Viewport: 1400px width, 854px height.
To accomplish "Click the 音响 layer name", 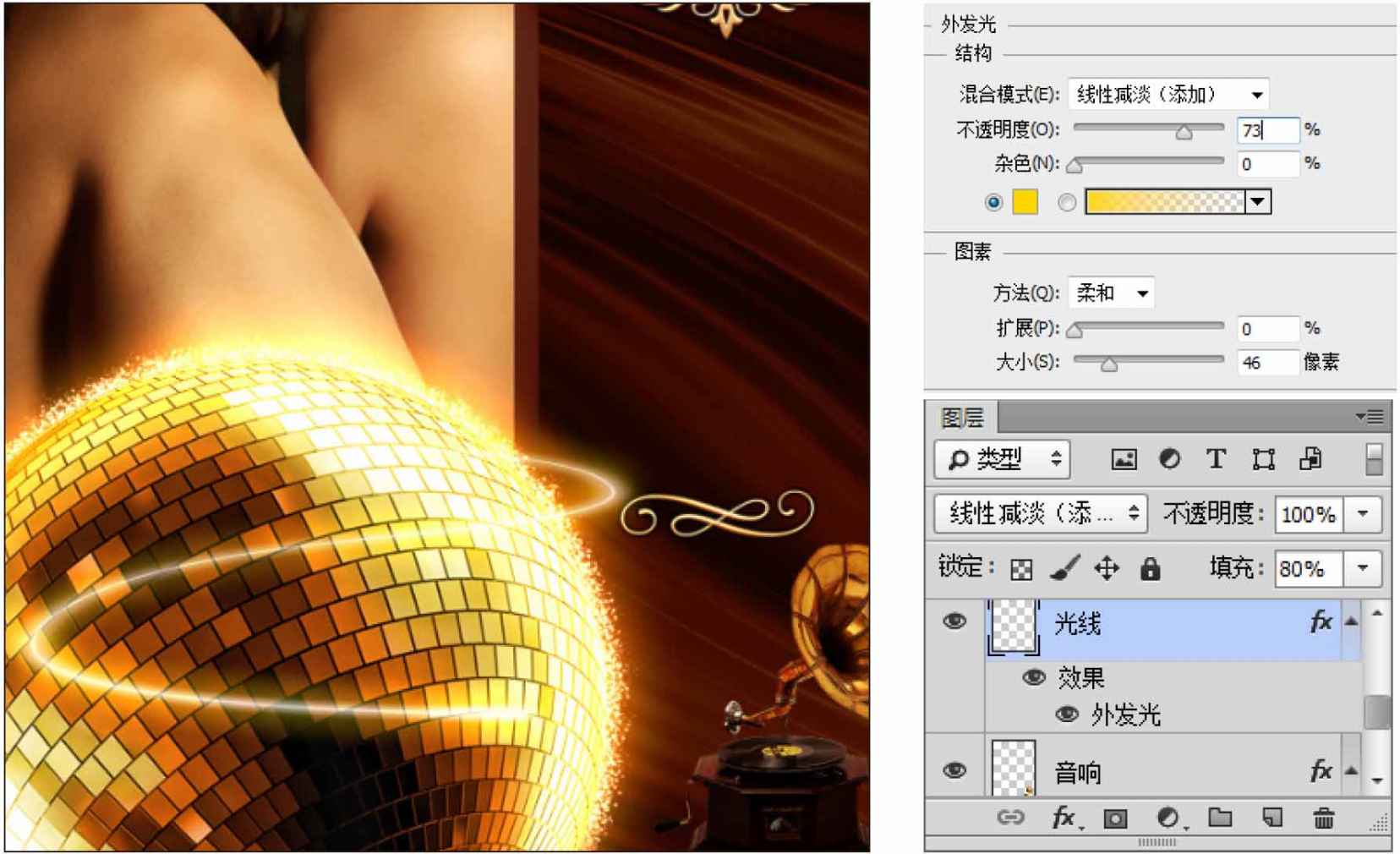I will [x=1078, y=772].
